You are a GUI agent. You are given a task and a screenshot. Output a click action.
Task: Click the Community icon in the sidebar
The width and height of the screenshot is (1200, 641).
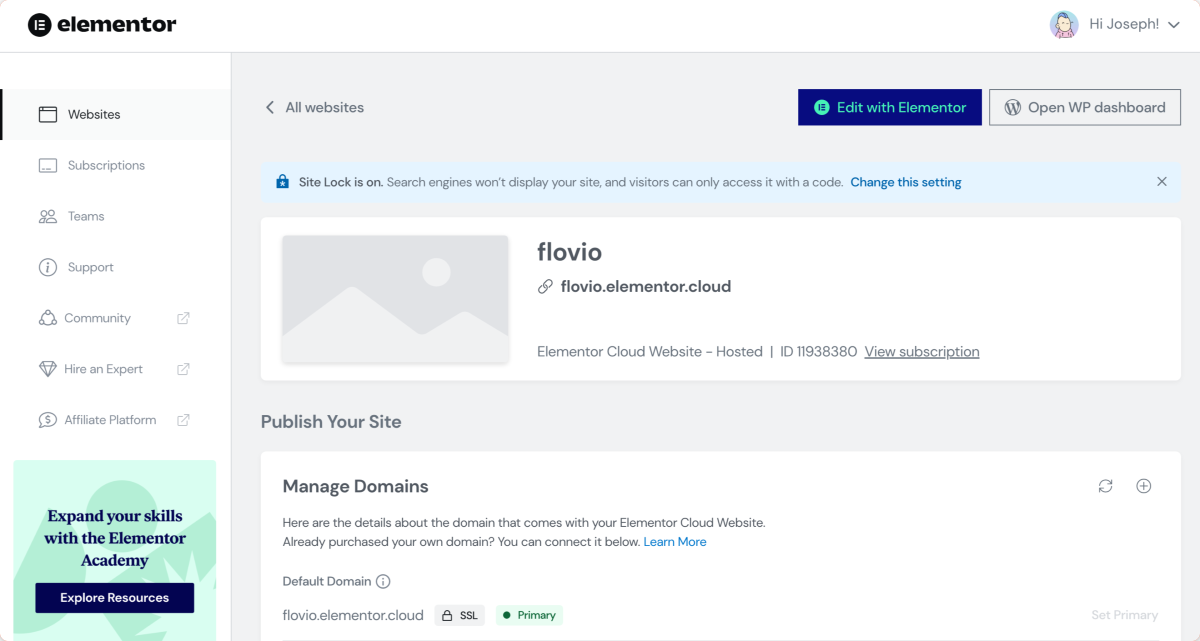point(48,318)
